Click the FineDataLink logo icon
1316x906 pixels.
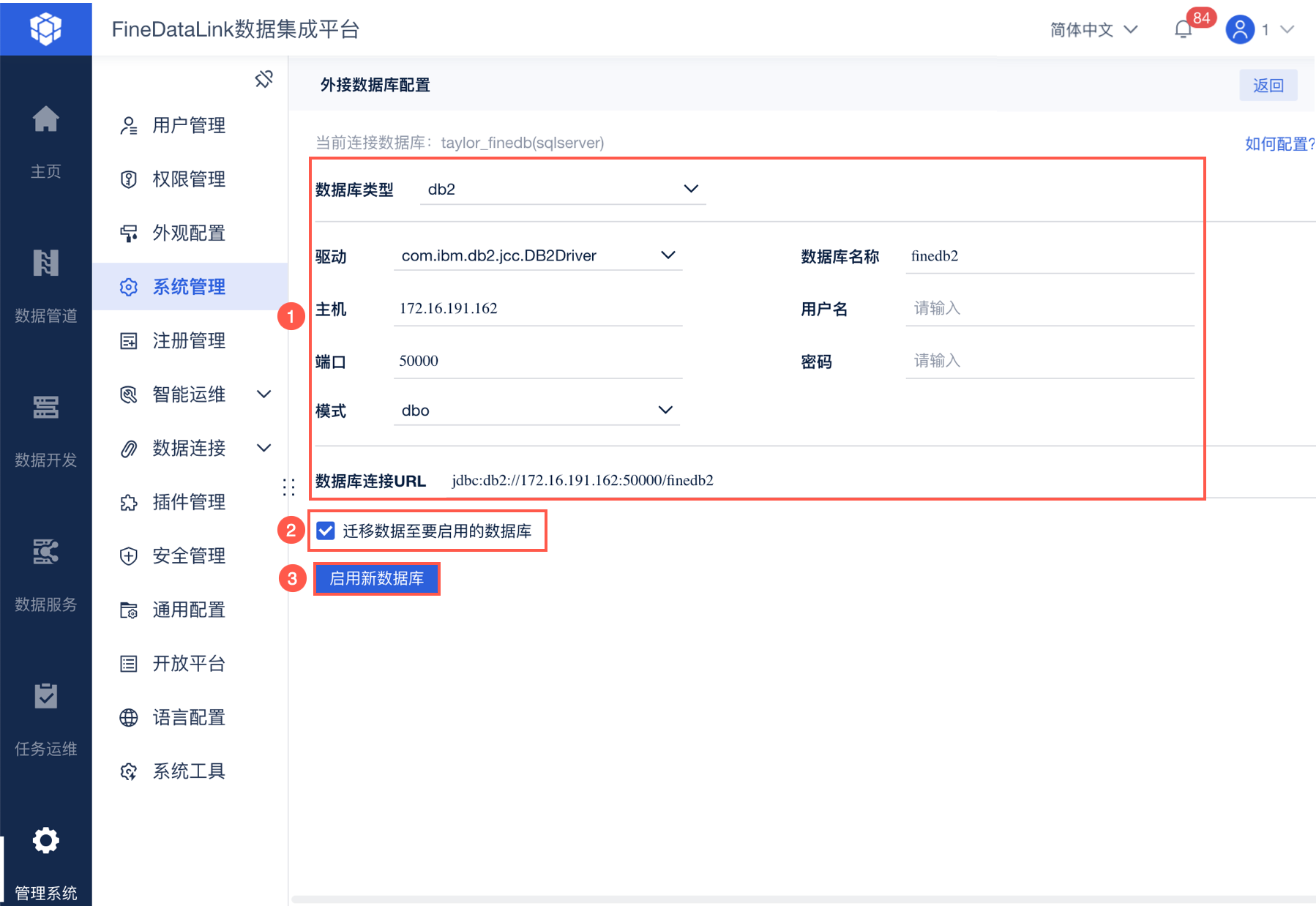pyautogui.click(x=45, y=29)
